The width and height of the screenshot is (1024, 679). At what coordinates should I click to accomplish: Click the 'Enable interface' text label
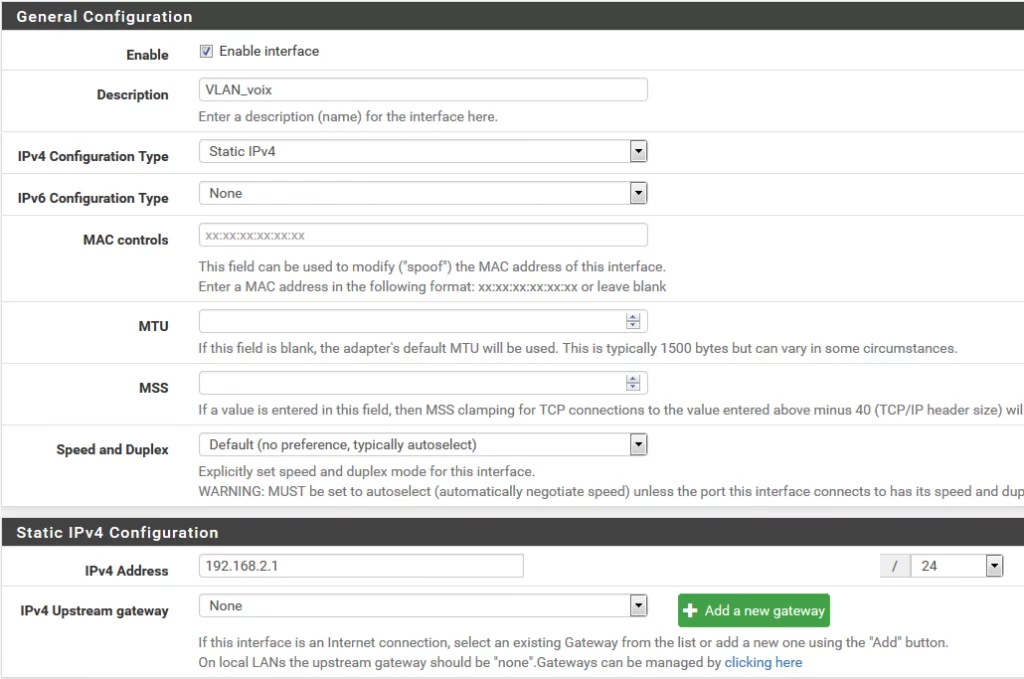click(269, 51)
